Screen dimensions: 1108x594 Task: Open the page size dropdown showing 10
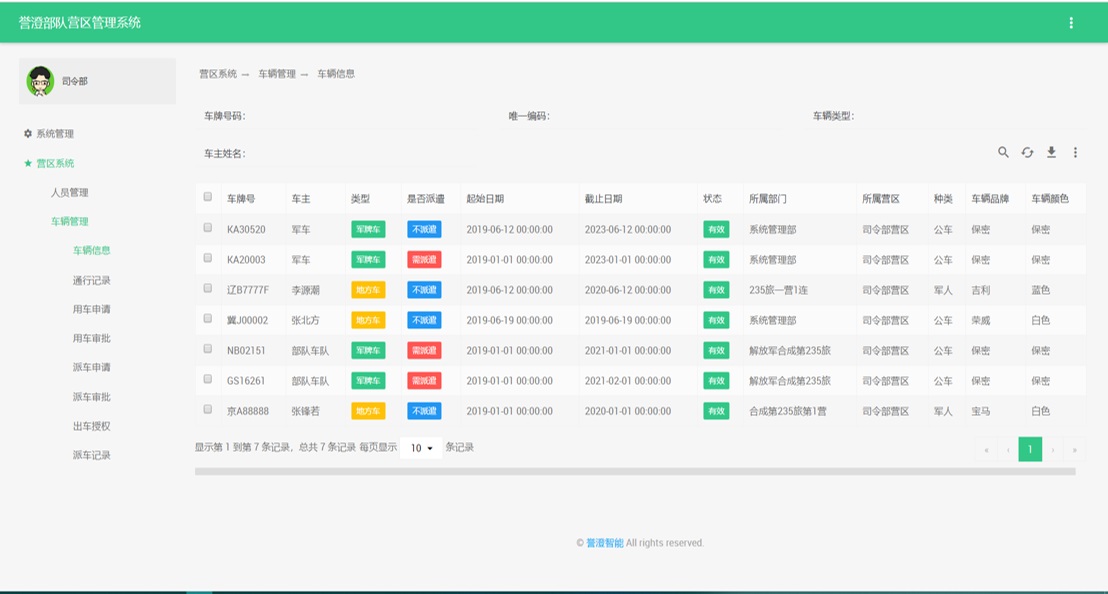[x=421, y=448]
